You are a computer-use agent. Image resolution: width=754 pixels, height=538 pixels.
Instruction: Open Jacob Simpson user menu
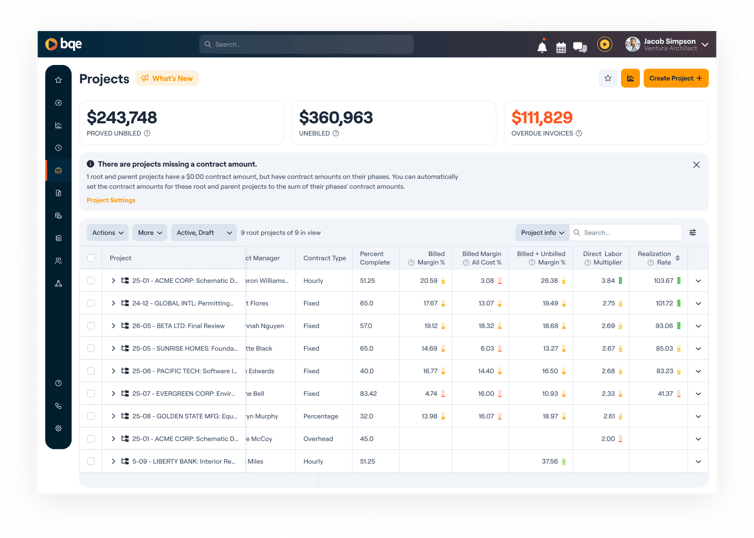click(x=667, y=44)
